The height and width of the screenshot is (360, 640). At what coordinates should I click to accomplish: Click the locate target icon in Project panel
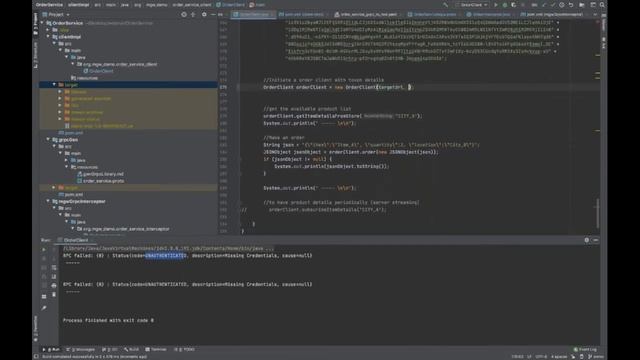point(184,14)
